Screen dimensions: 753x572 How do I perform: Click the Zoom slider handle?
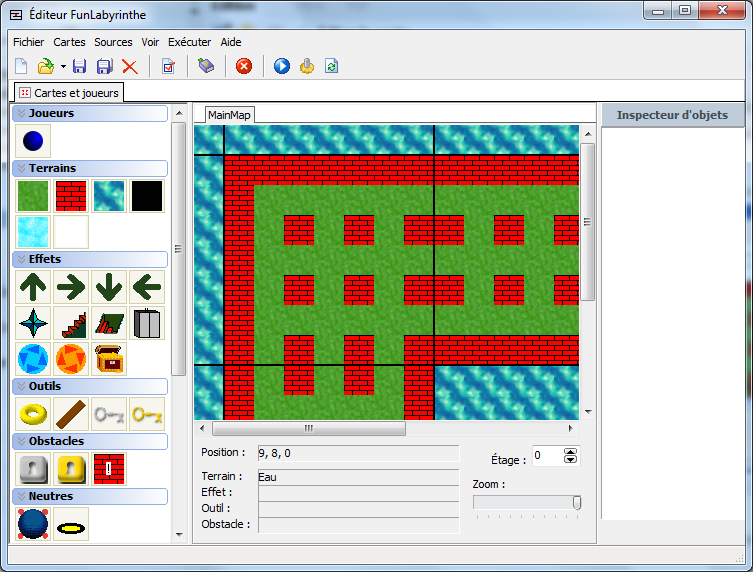click(x=577, y=502)
